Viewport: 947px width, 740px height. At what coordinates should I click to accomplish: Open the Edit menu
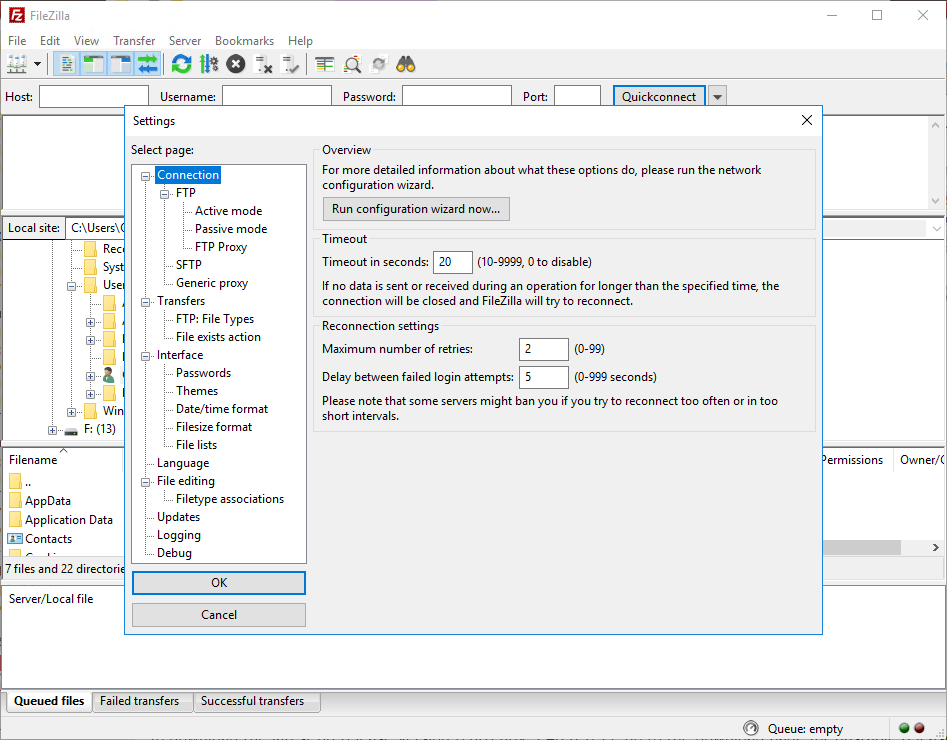tap(50, 40)
